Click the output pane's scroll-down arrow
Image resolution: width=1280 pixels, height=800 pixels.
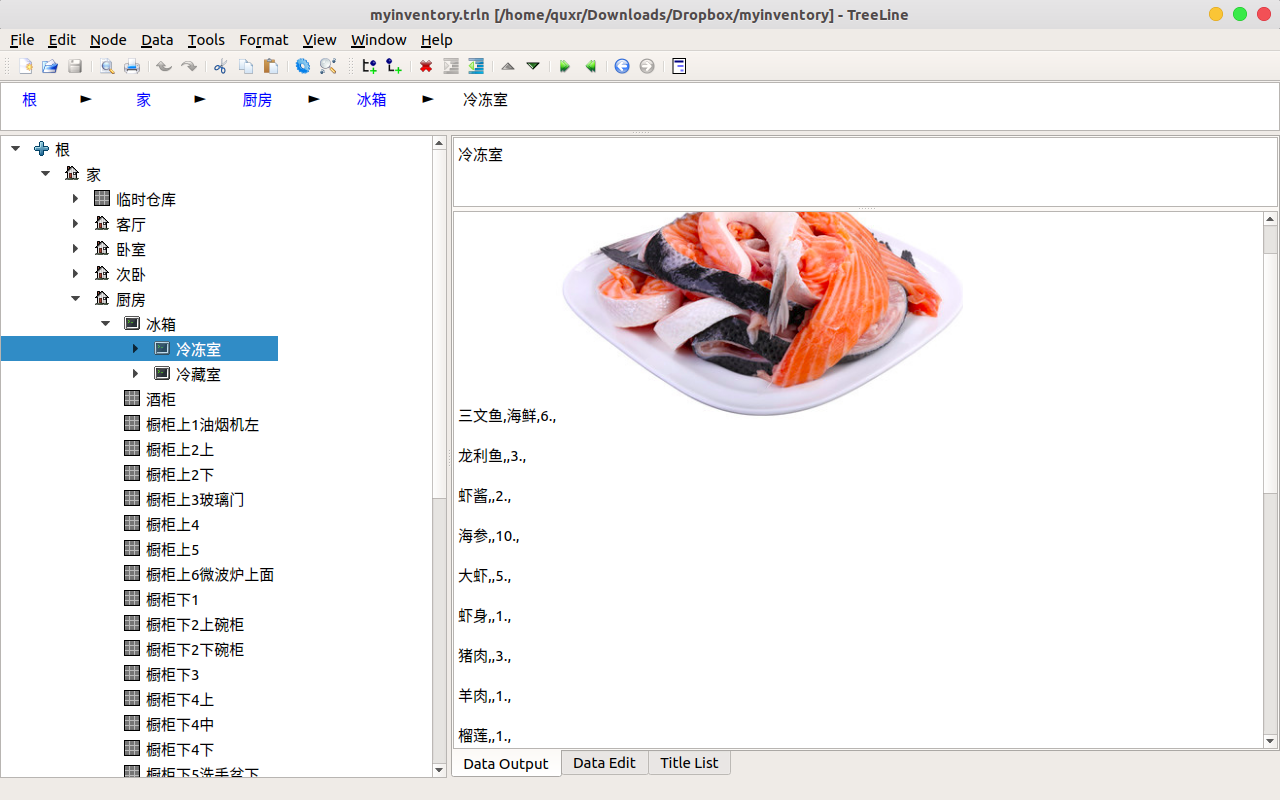tap(1270, 741)
